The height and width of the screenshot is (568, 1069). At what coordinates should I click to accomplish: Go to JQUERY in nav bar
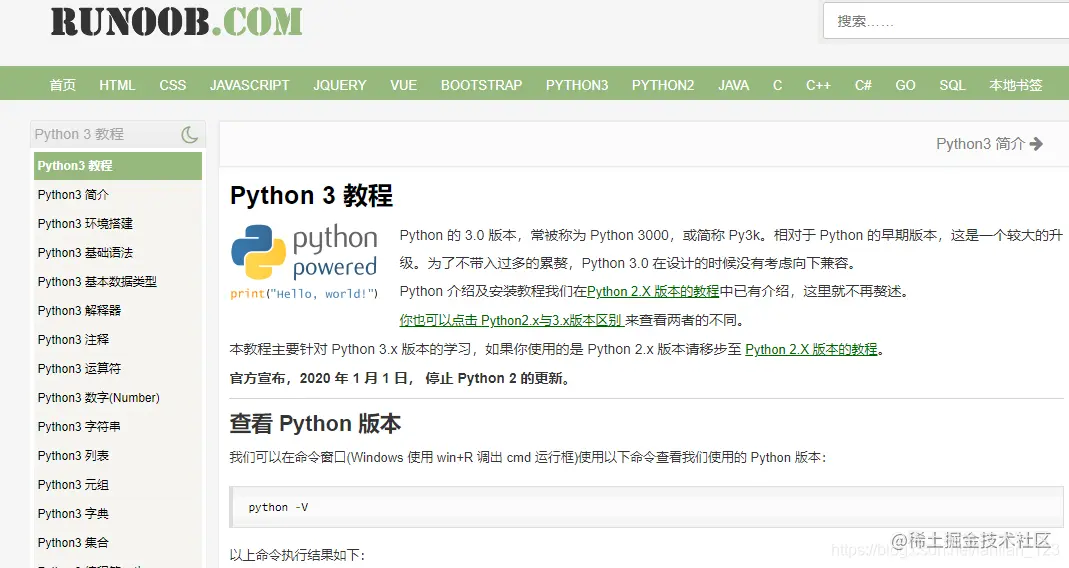pos(340,85)
